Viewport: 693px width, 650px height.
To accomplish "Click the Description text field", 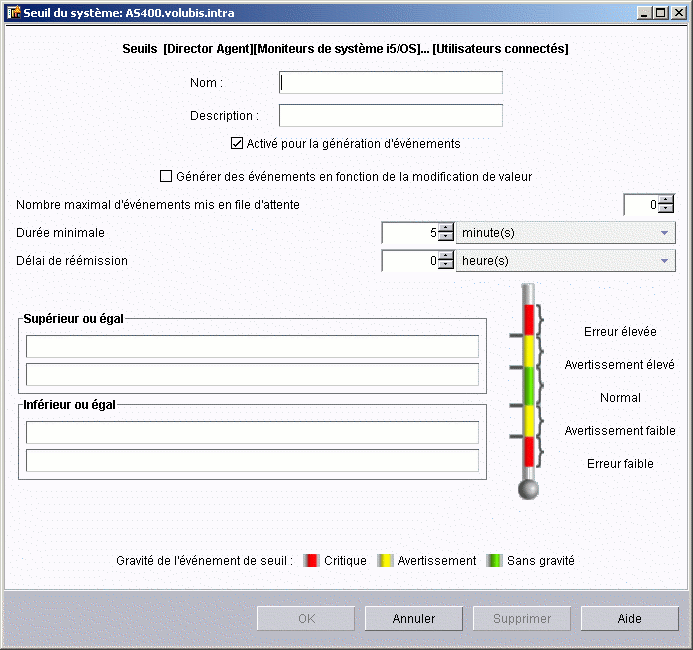I will tap(391, 115).
